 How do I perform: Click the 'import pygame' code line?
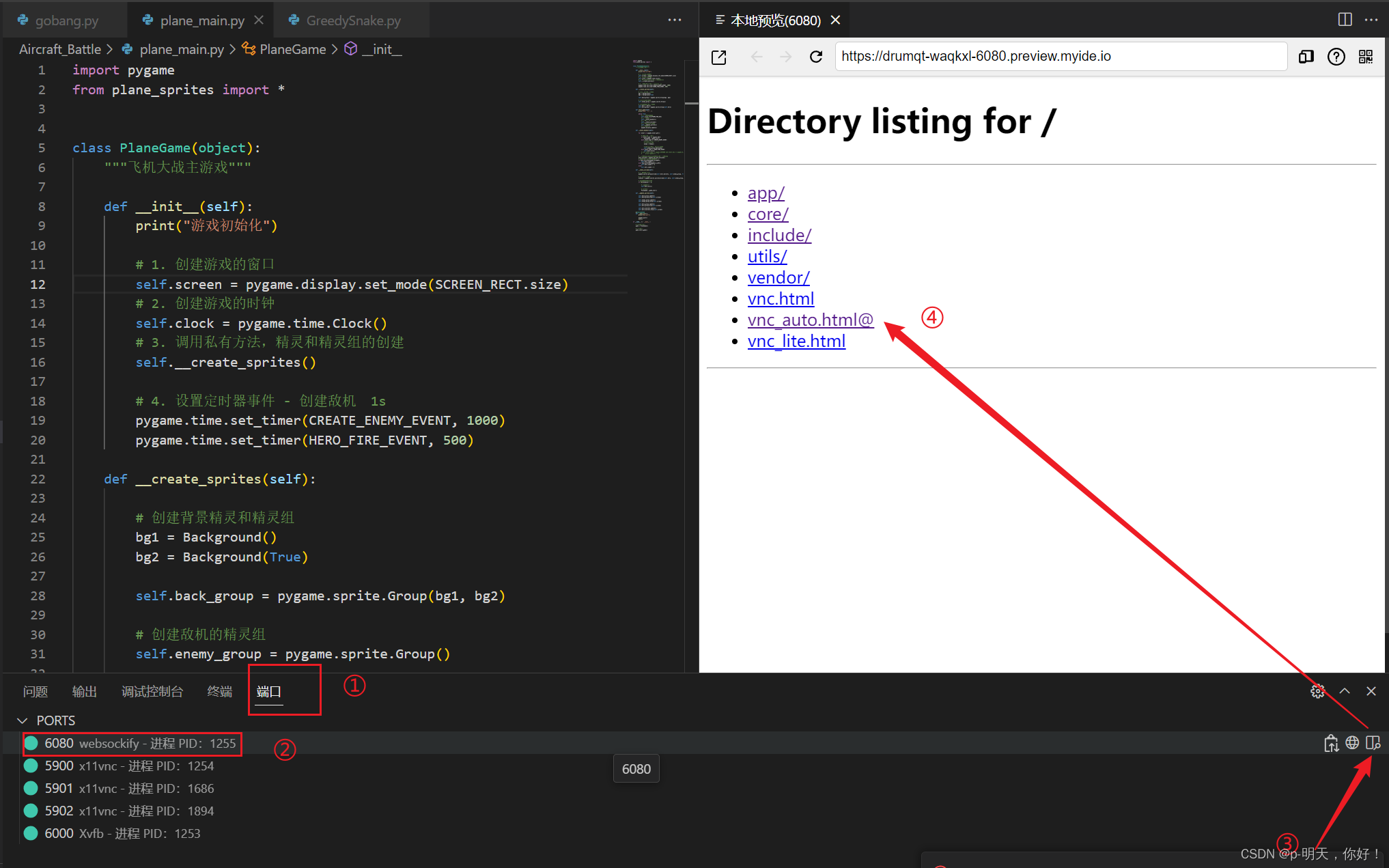click(123, 70)
